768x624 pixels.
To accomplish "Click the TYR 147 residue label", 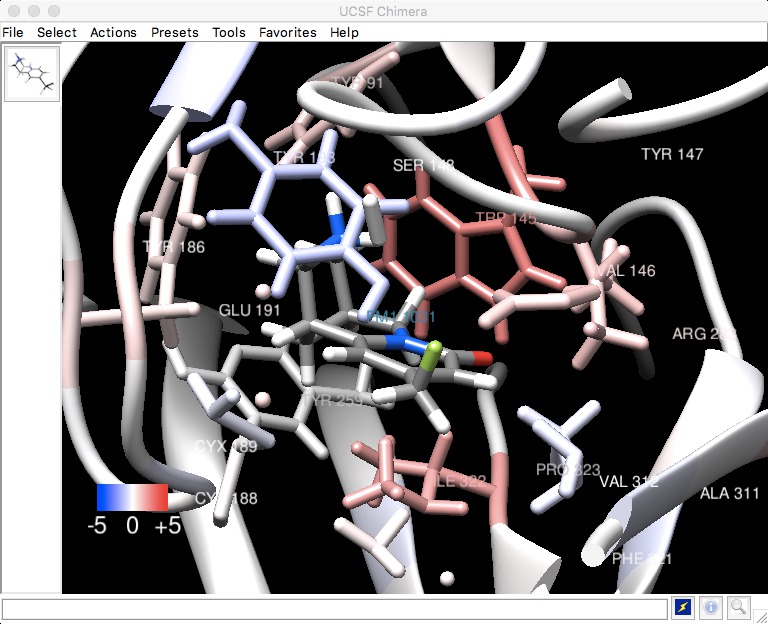I will pyautogui.click(x=672, y=154).
